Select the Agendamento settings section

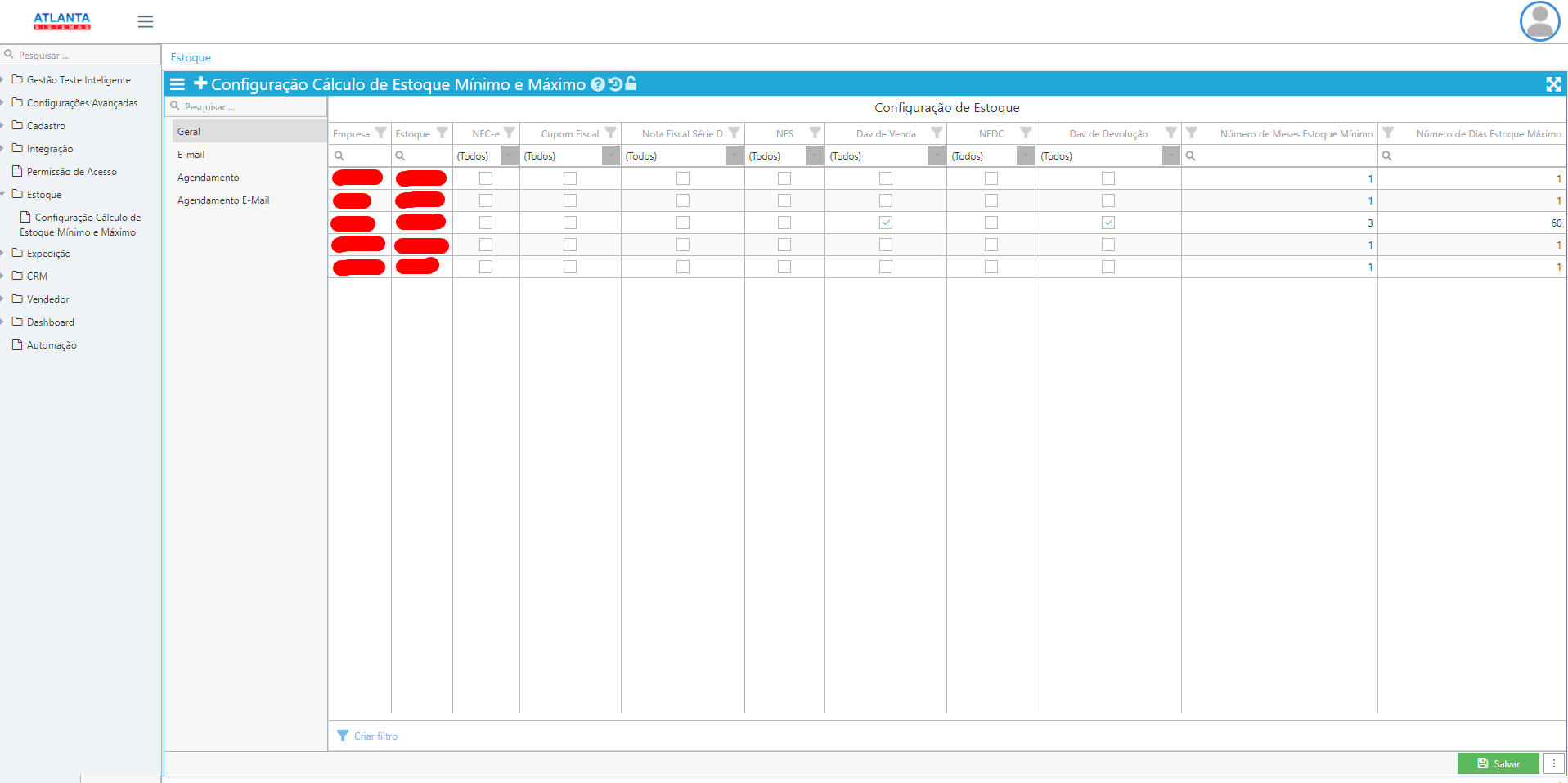pyautogui.click(x=209, y=178)
